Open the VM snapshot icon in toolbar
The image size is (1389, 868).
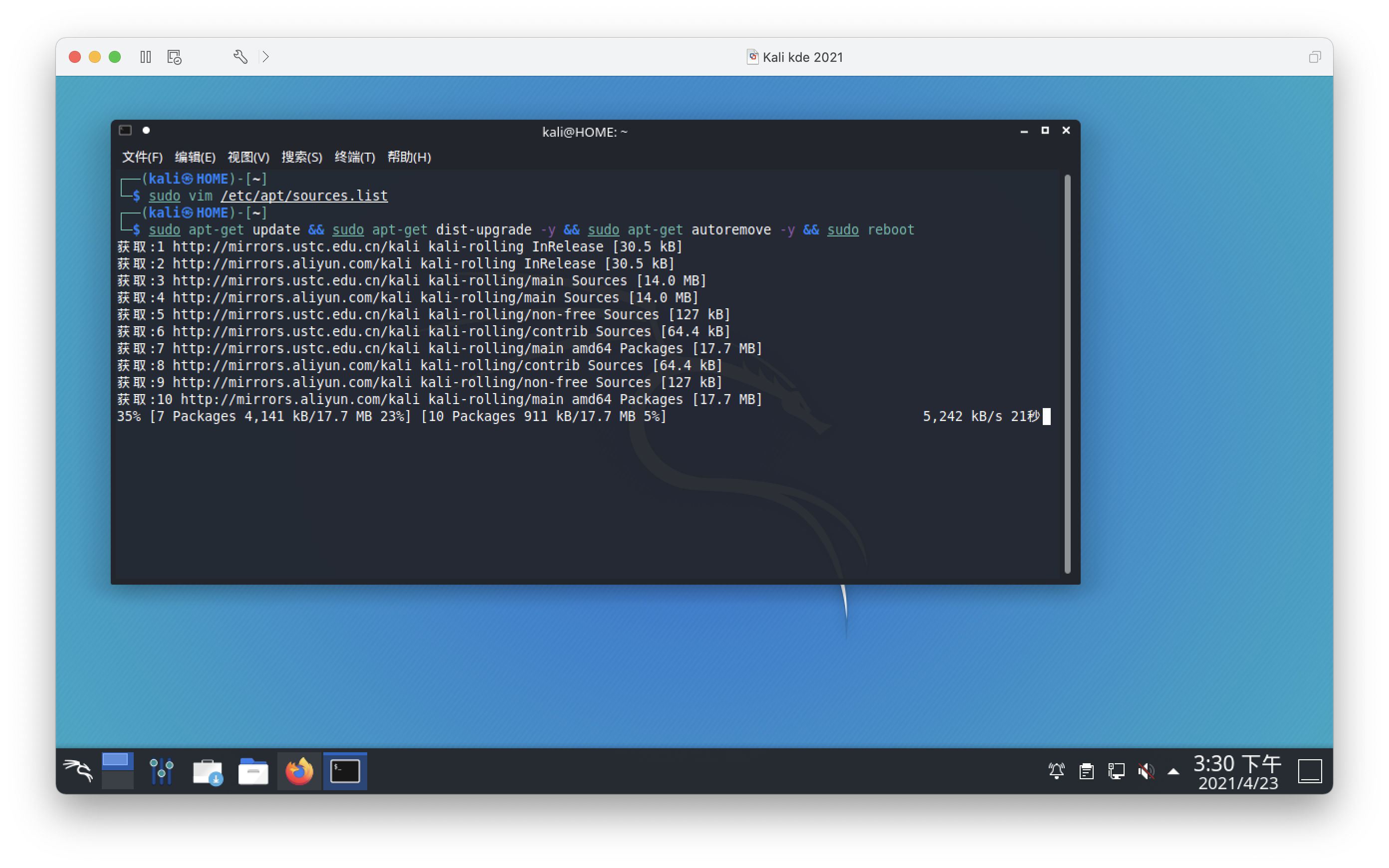(175, 57)
